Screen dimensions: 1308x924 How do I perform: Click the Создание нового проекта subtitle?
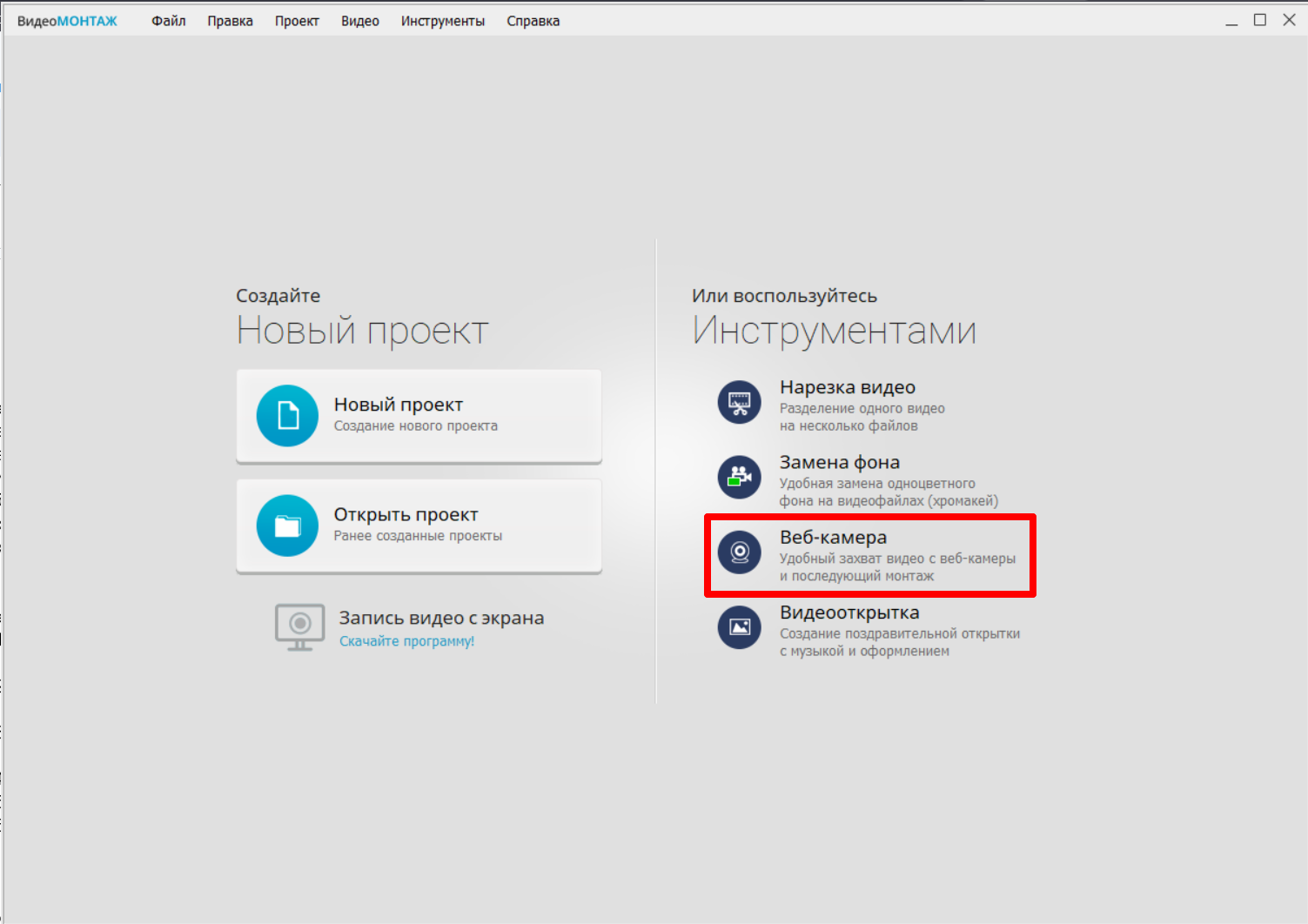(416, 425)
